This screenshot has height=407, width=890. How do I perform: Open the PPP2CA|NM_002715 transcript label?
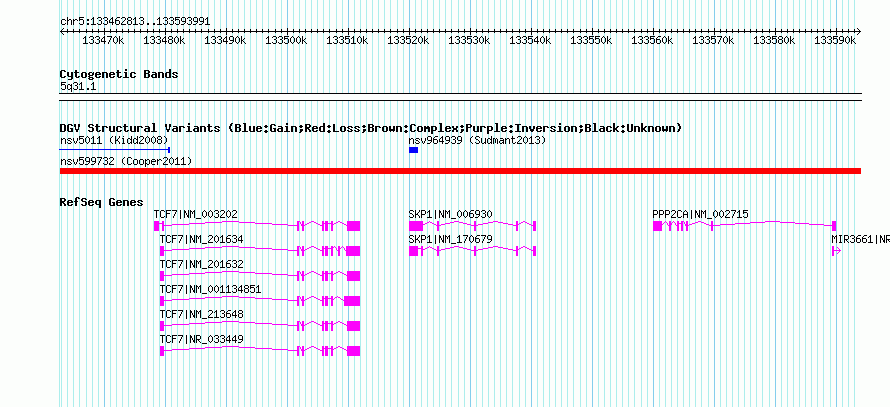700,215
